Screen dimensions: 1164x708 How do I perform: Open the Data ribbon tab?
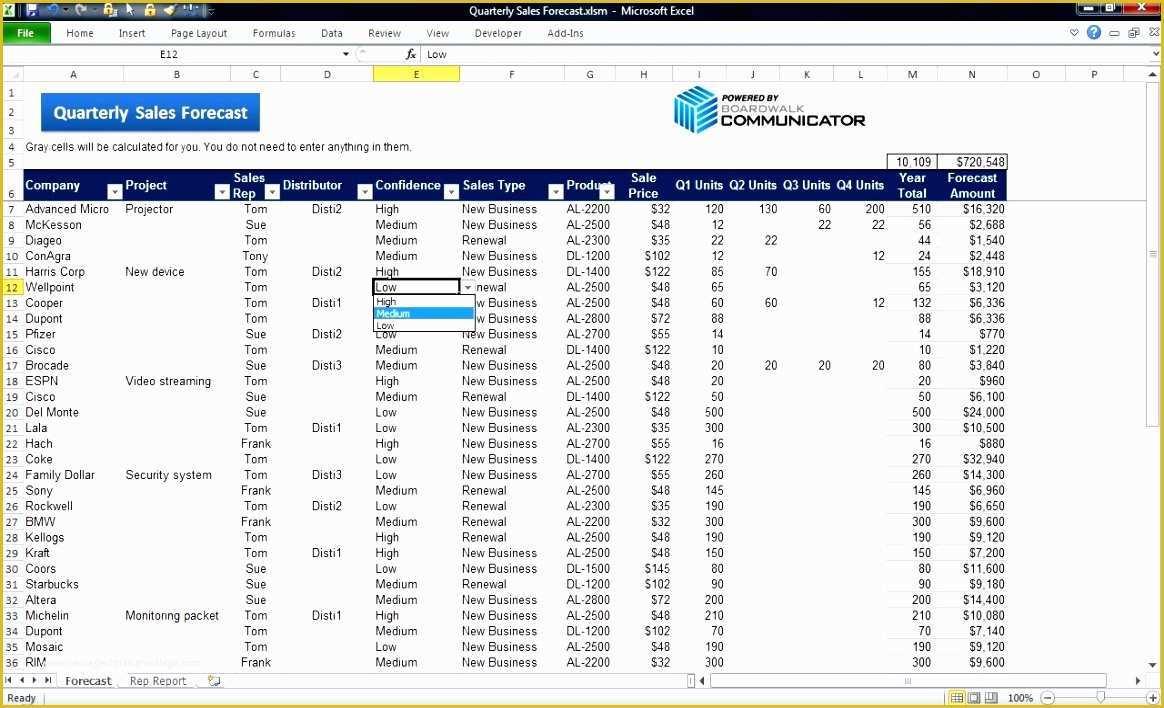[x=332, y=33]
